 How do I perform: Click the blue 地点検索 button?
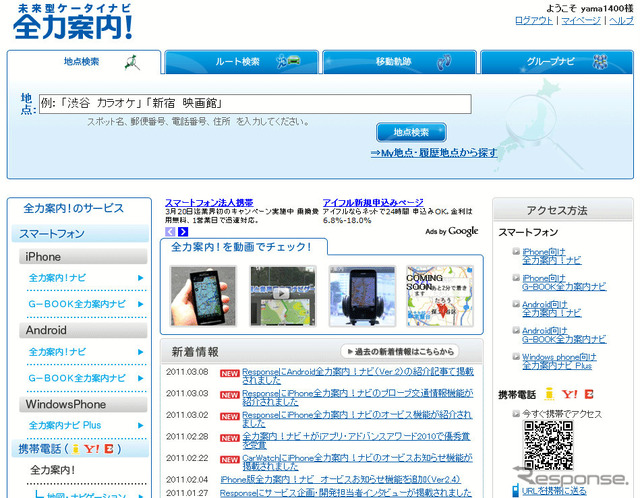pos(411,132)
